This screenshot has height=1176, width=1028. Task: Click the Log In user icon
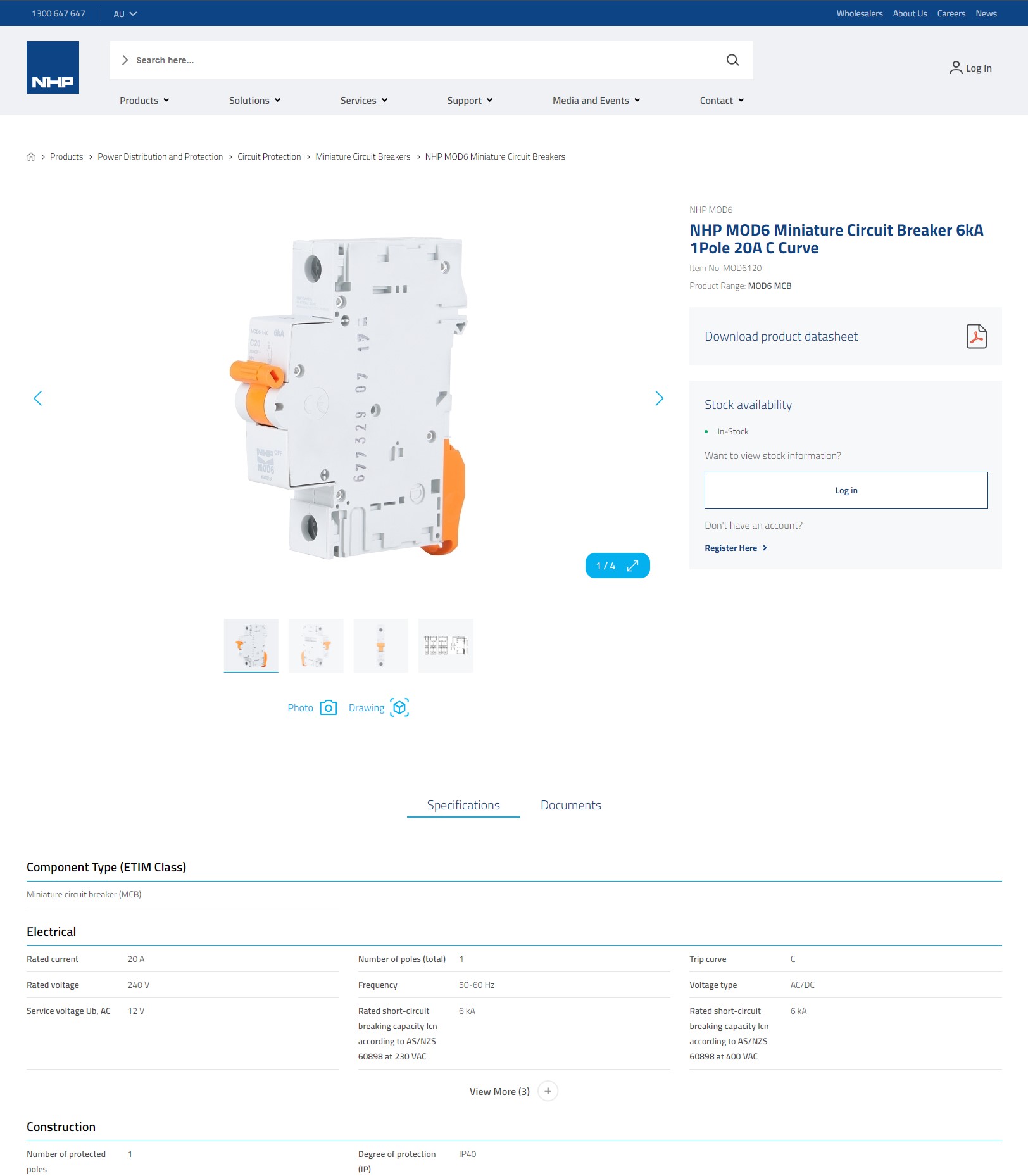click(x=955, y=68)
